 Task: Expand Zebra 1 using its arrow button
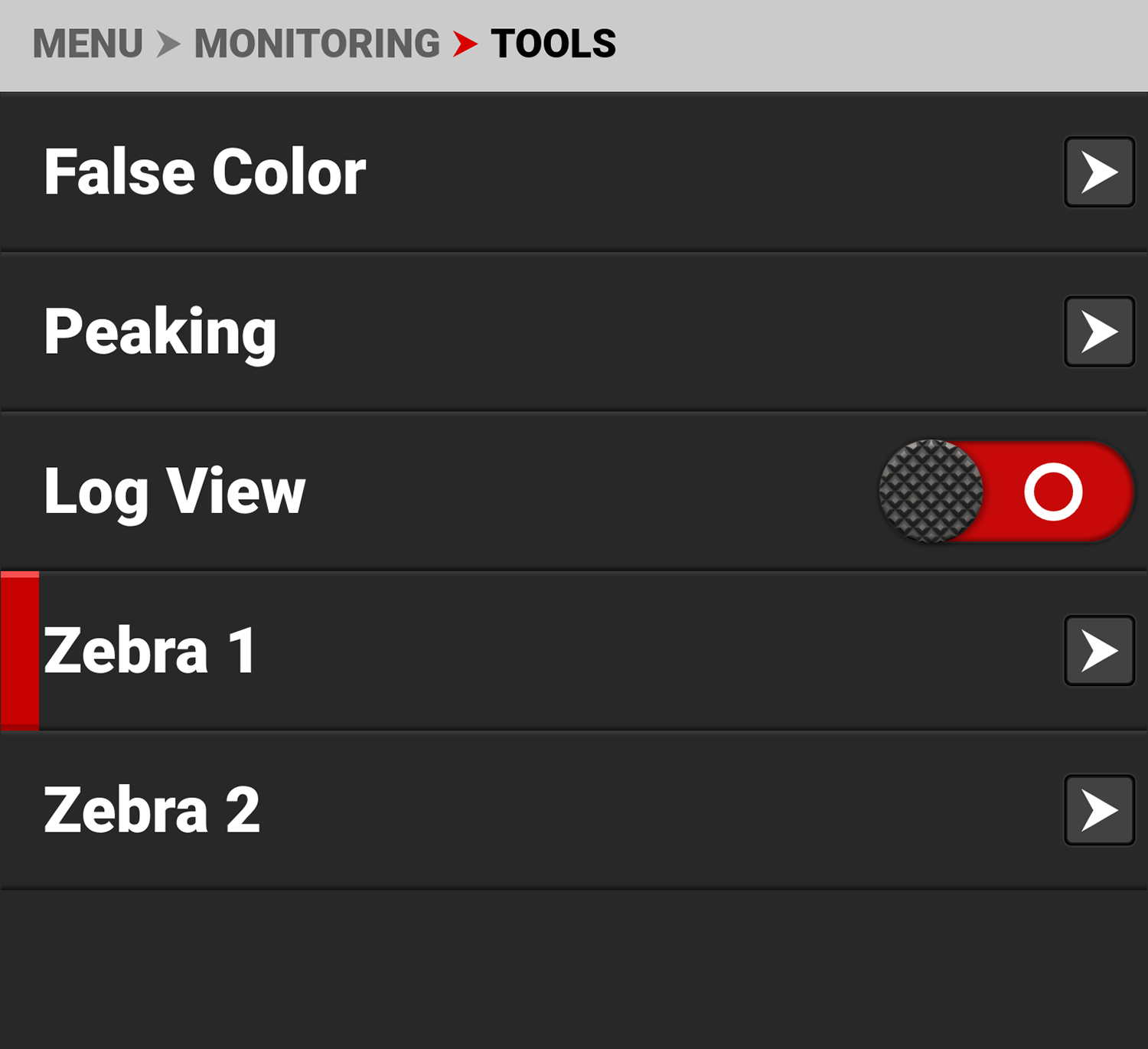tap(1099, 651)
